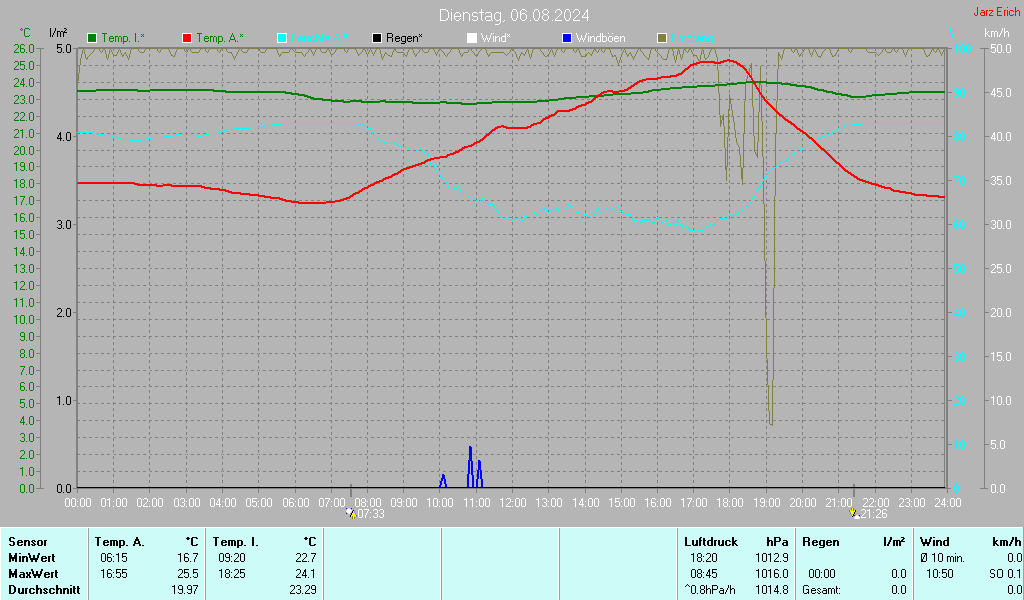Click the green Temp. I. legend square
This screenshot has height=600, width=1024.
[93, 38]
